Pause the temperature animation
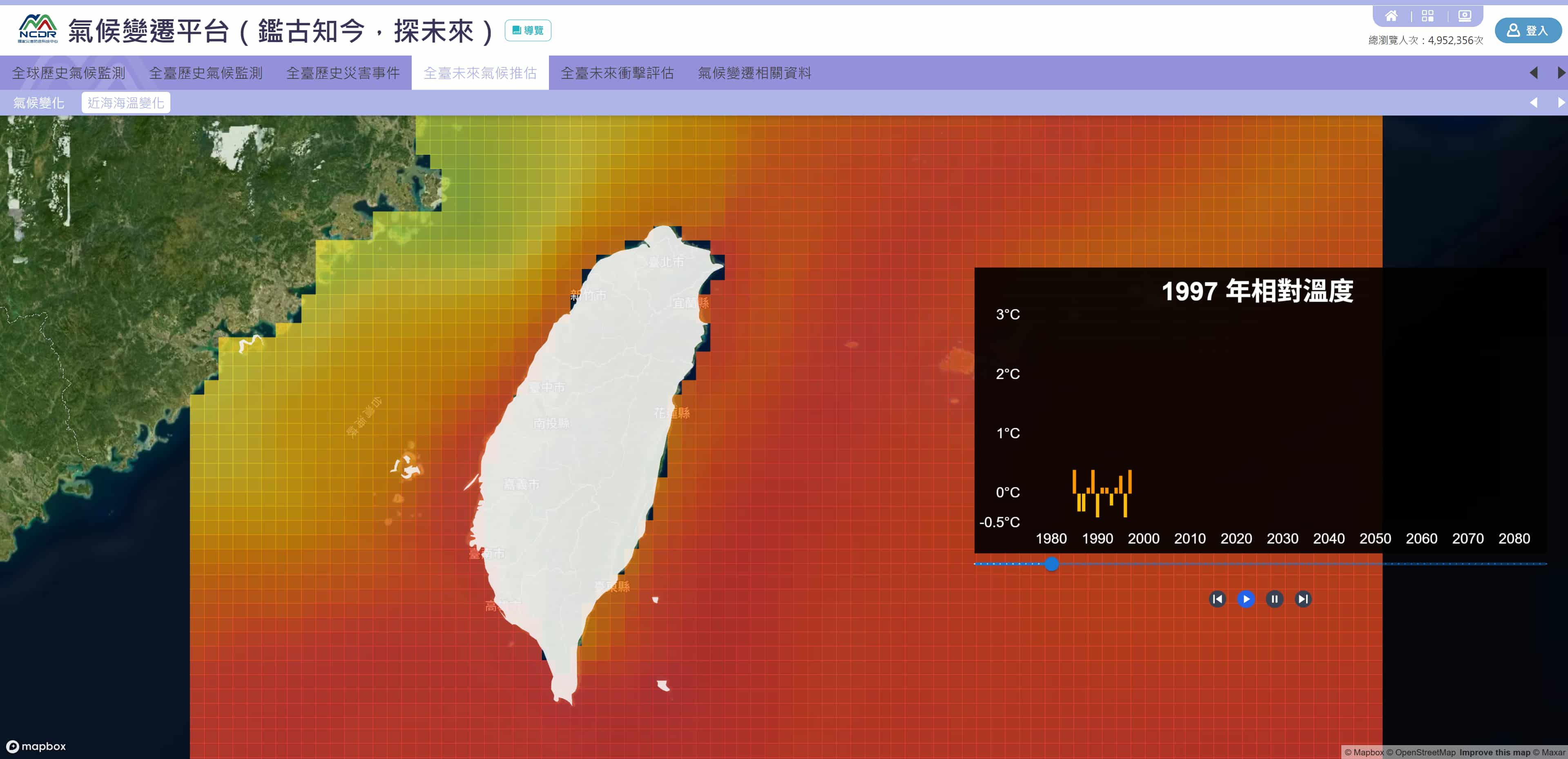This screenshot has height=759, width=1568. coord(1274,599)
